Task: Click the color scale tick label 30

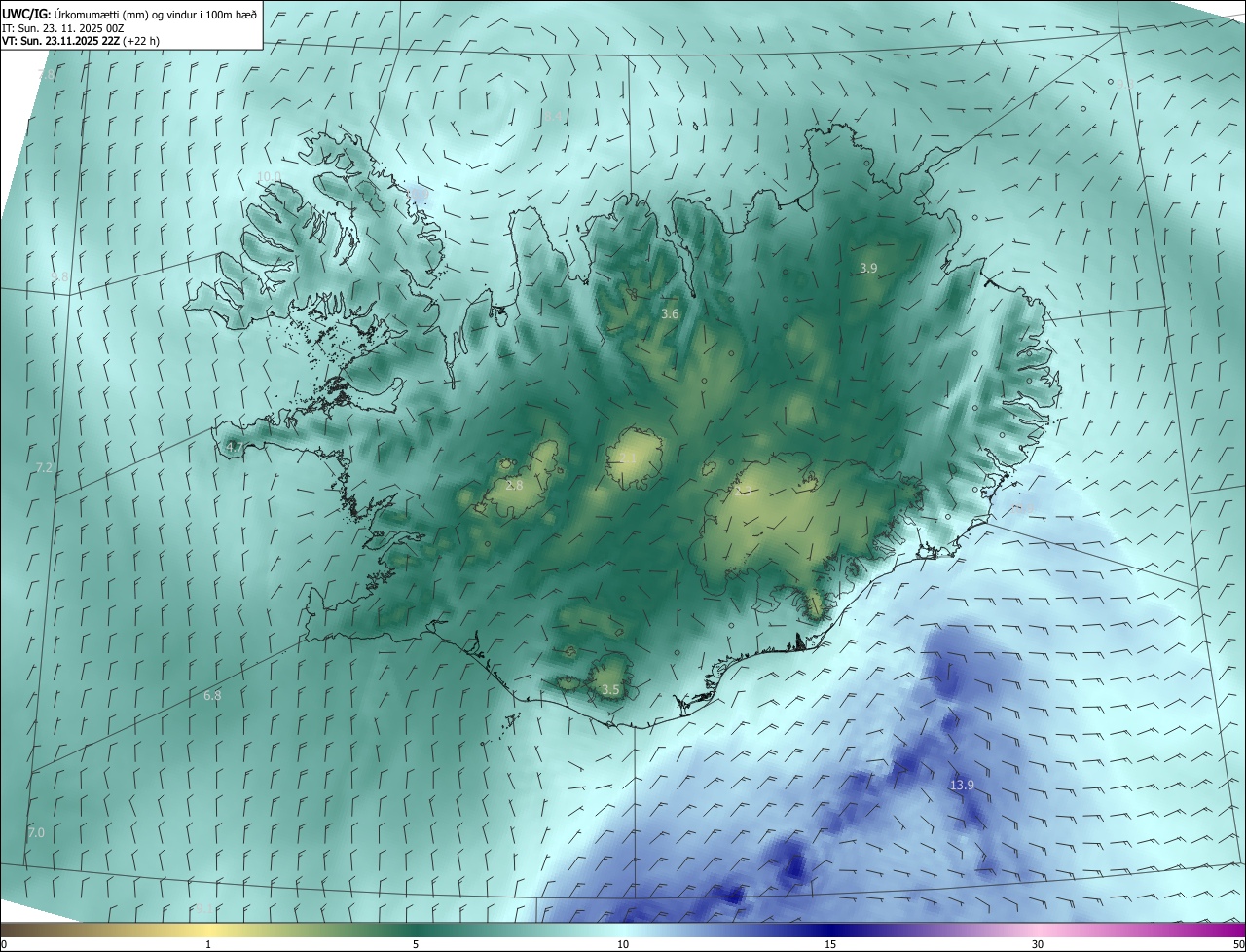Action: point(1038,944)
